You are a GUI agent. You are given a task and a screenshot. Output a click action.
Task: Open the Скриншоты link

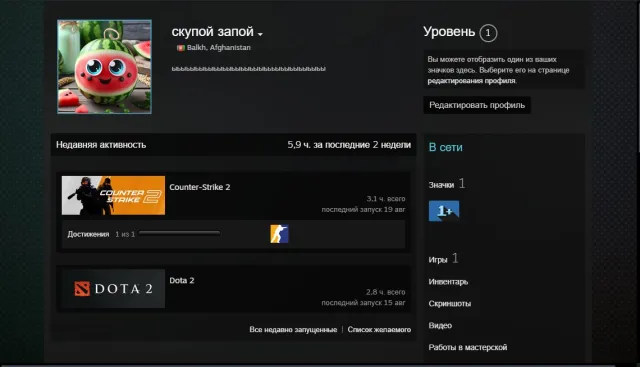pos(450,303)
